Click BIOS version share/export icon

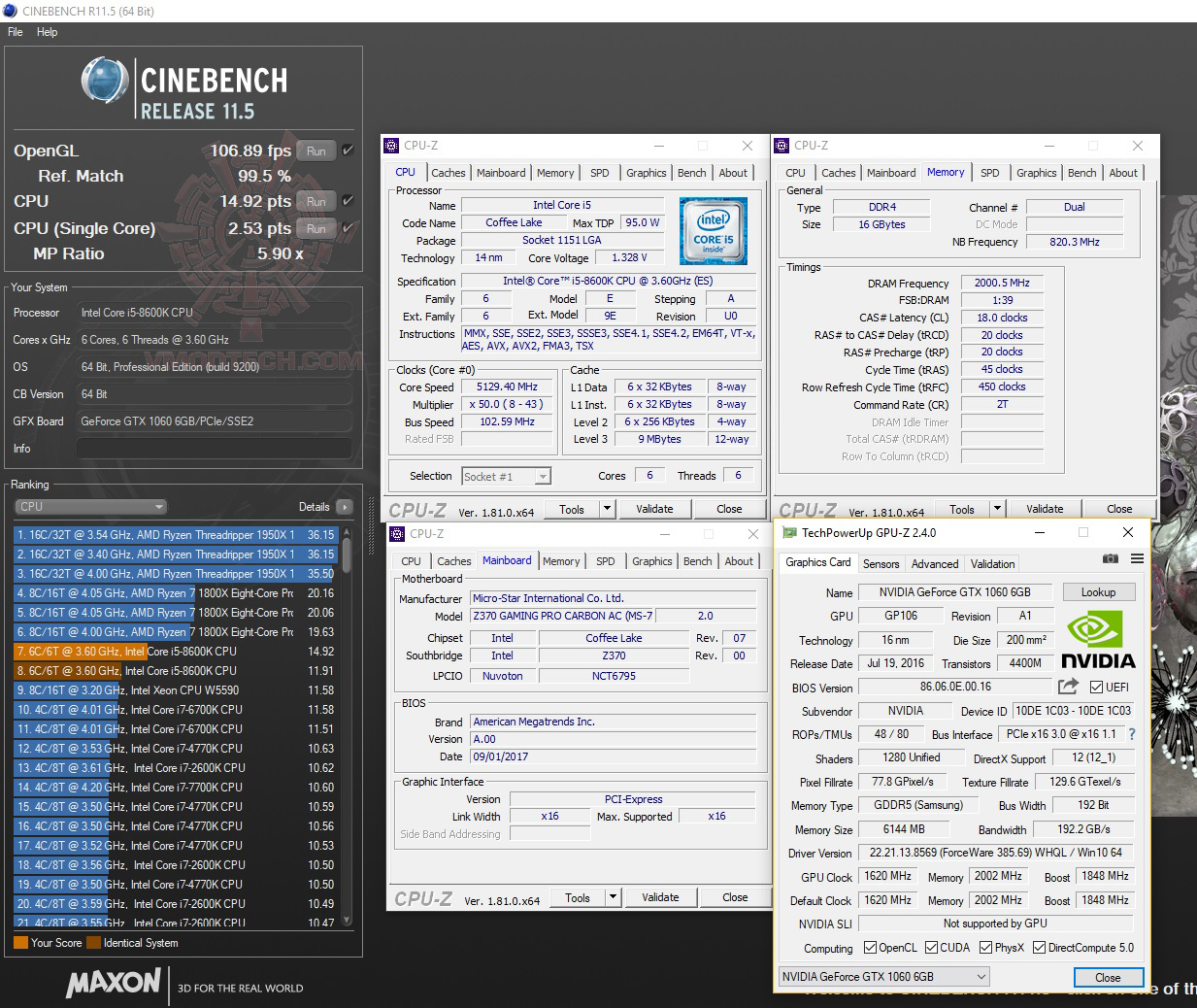click(x=1068, y=687)
